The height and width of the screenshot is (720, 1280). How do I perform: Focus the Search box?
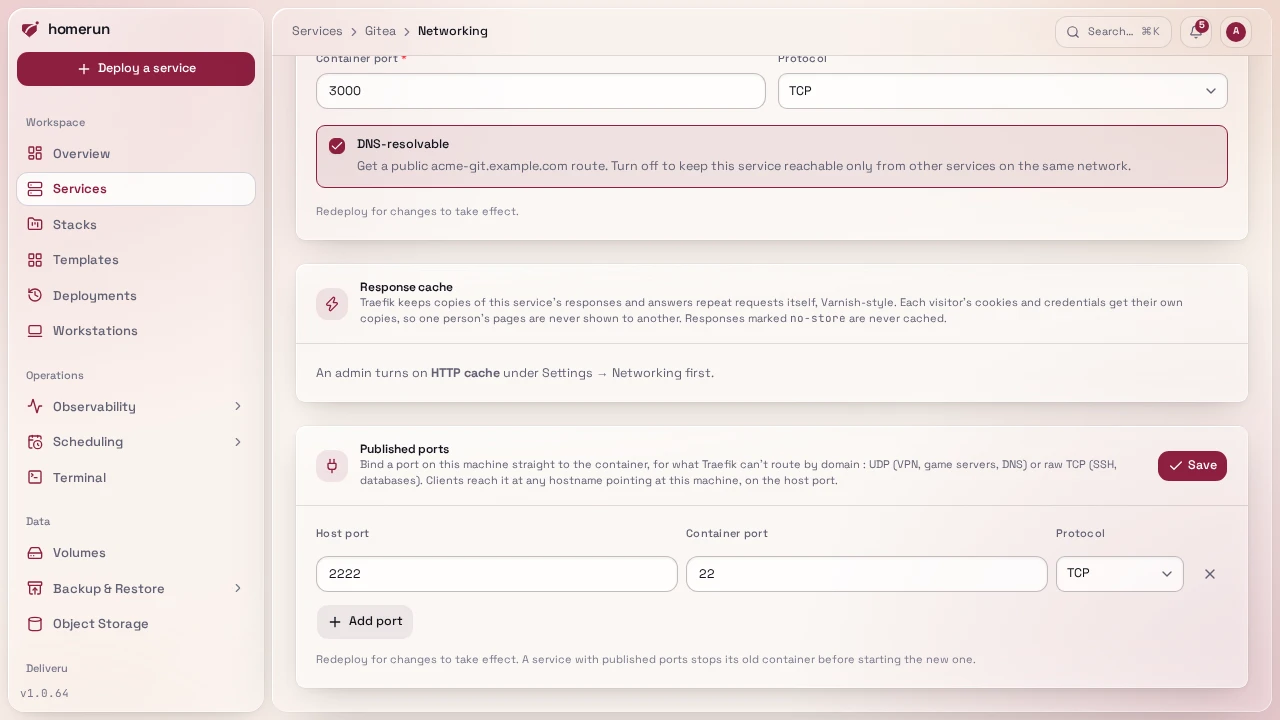pyautogui.click(x=1113, y=32)
